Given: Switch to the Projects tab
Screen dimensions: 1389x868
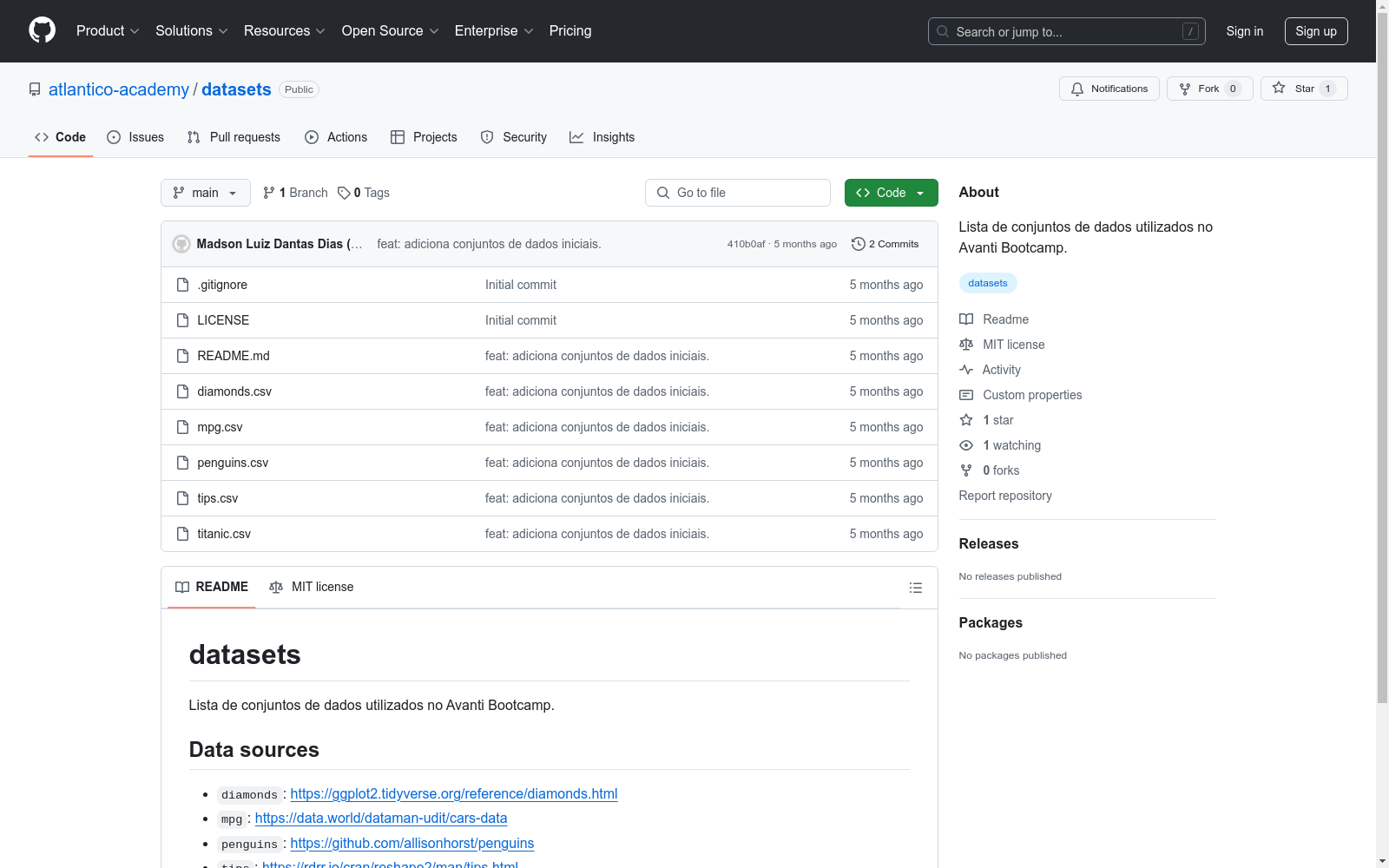Looking at the screenshot, I should [424, 137].
